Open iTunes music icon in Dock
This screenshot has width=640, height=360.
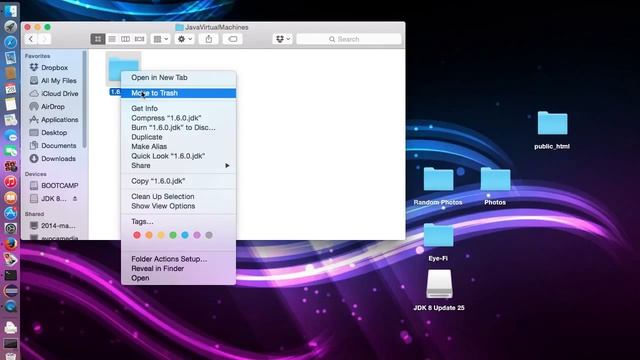pos(11,182)
